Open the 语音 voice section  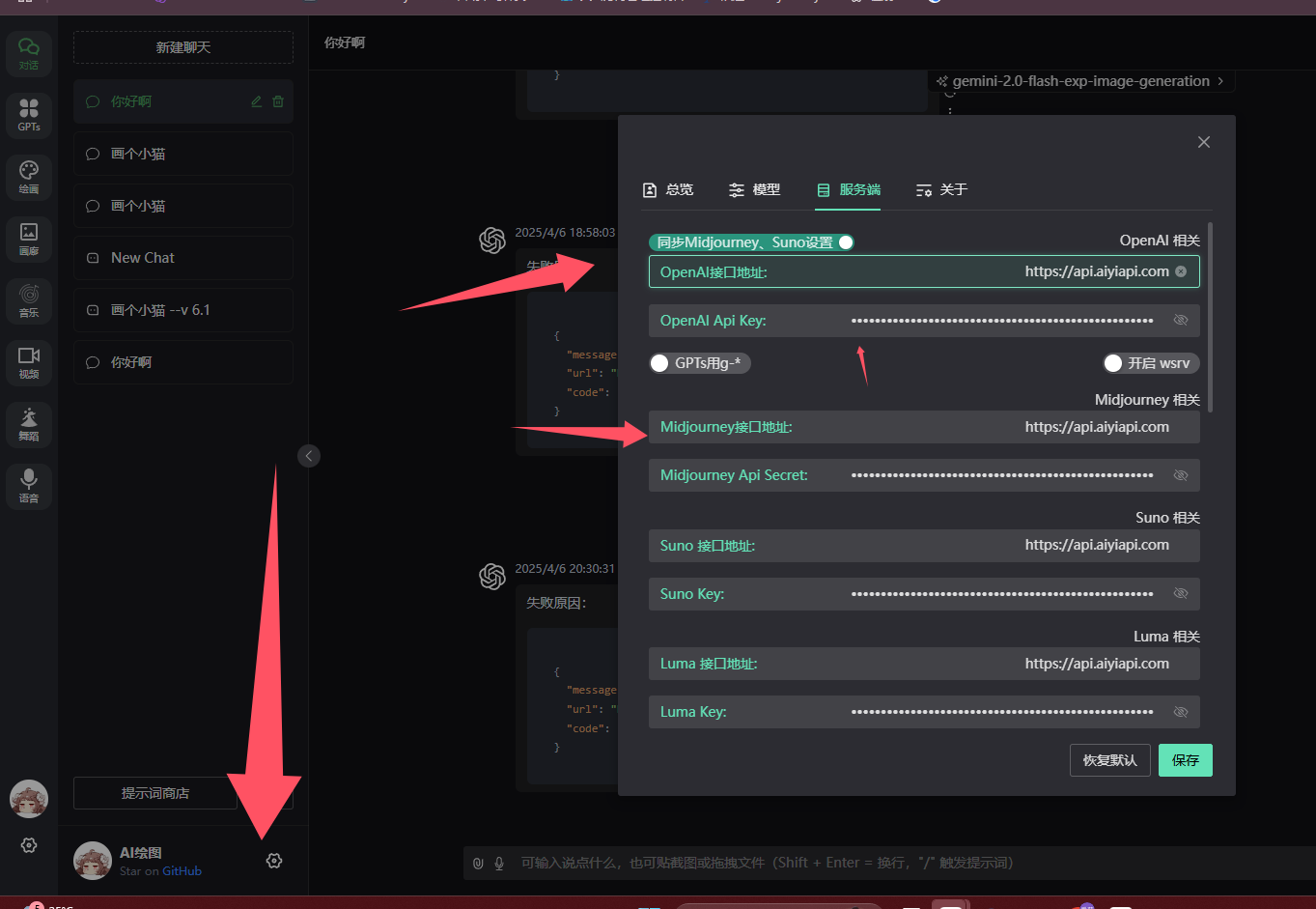point(29,486)
